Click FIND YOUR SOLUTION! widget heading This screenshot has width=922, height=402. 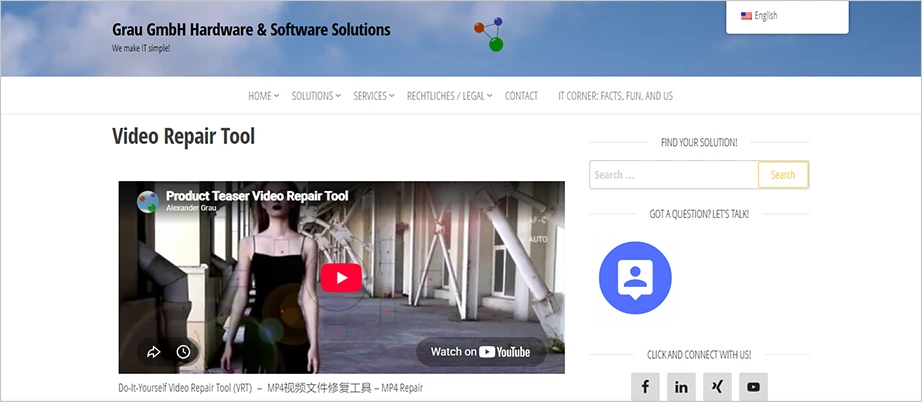tap(699, 142)
